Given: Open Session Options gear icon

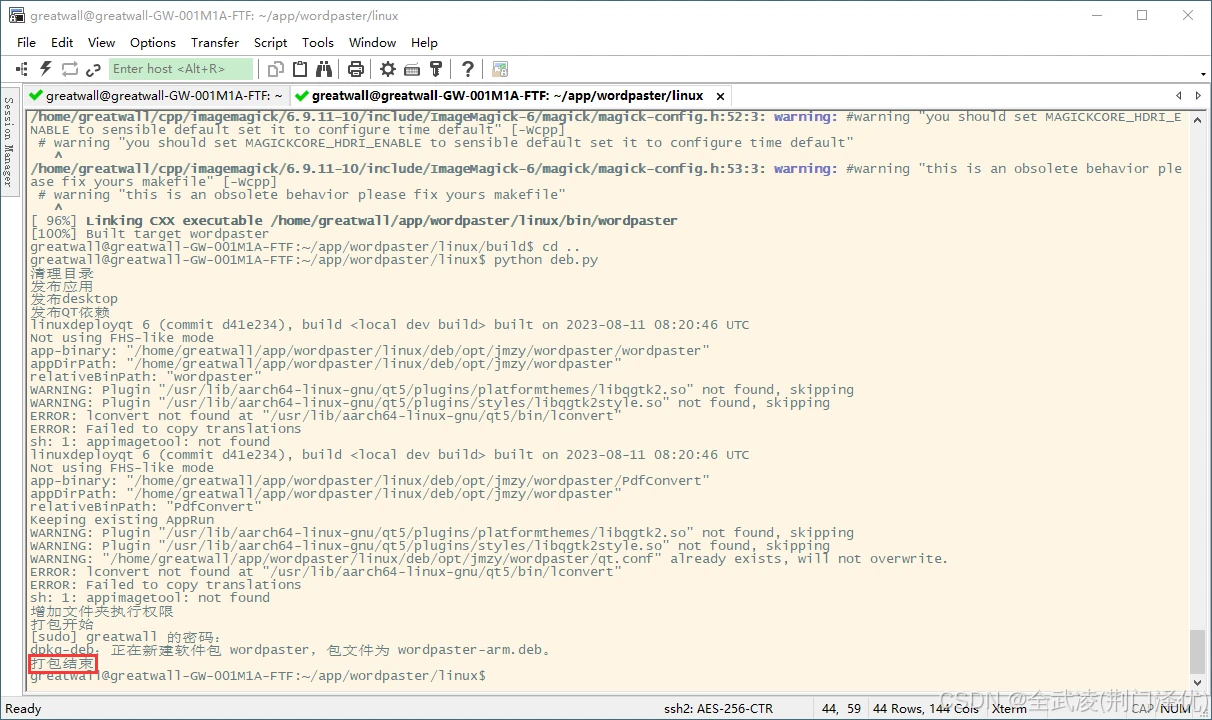Looking at the screenshot, I should [x=388, y=69].
